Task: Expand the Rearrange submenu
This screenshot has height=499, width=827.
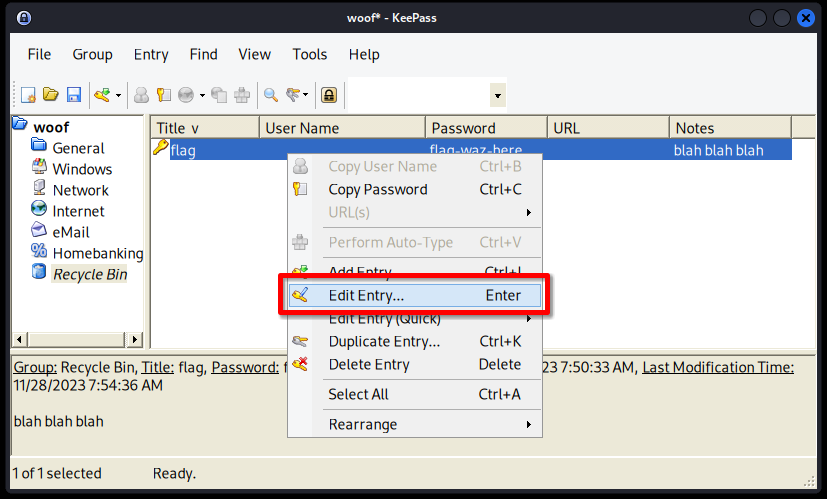Action: [415, 425]
